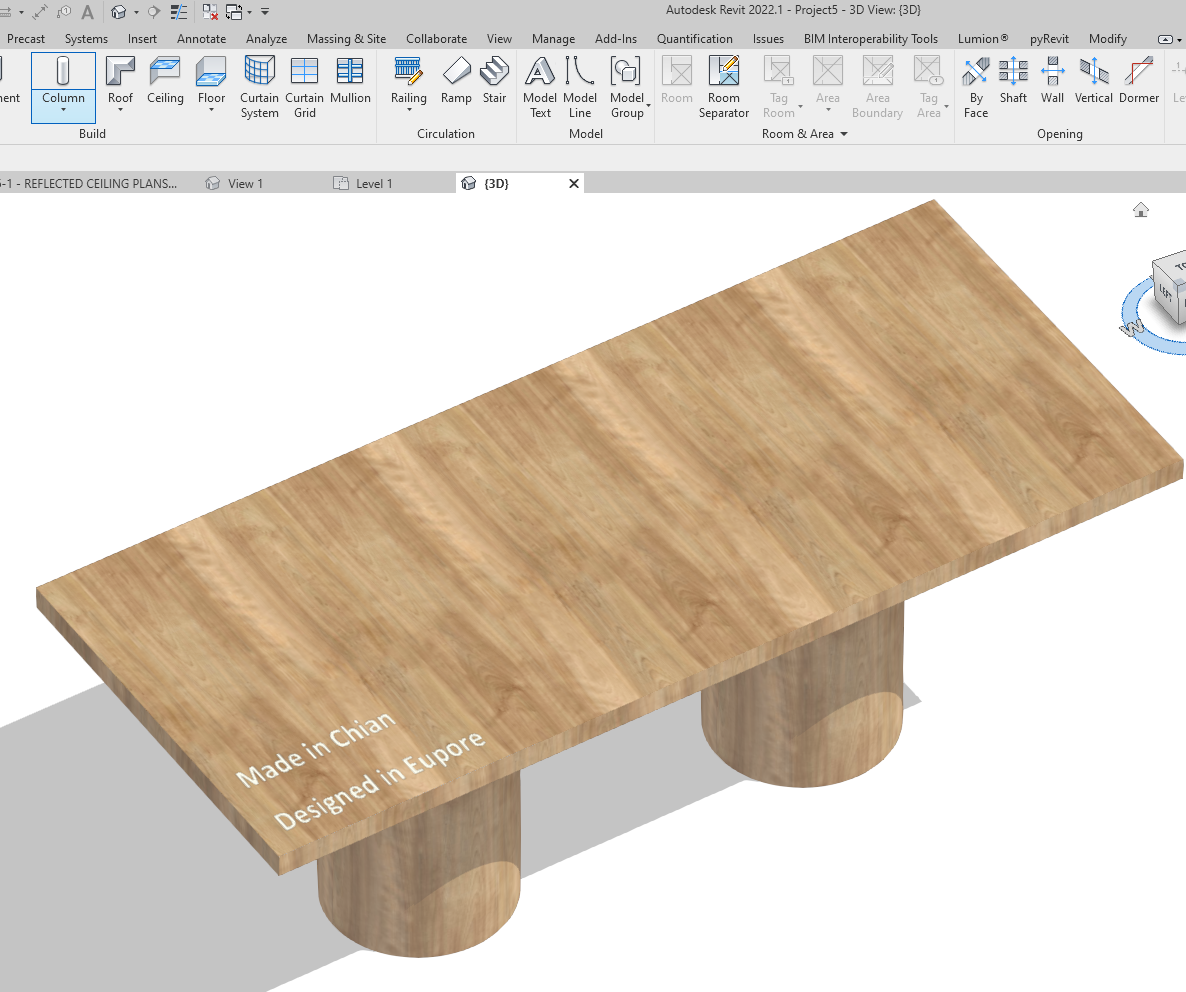Switch to the Manage ribbon tab
The height and width of the screenshot is (992, 1186).
[x=553, y=38]
